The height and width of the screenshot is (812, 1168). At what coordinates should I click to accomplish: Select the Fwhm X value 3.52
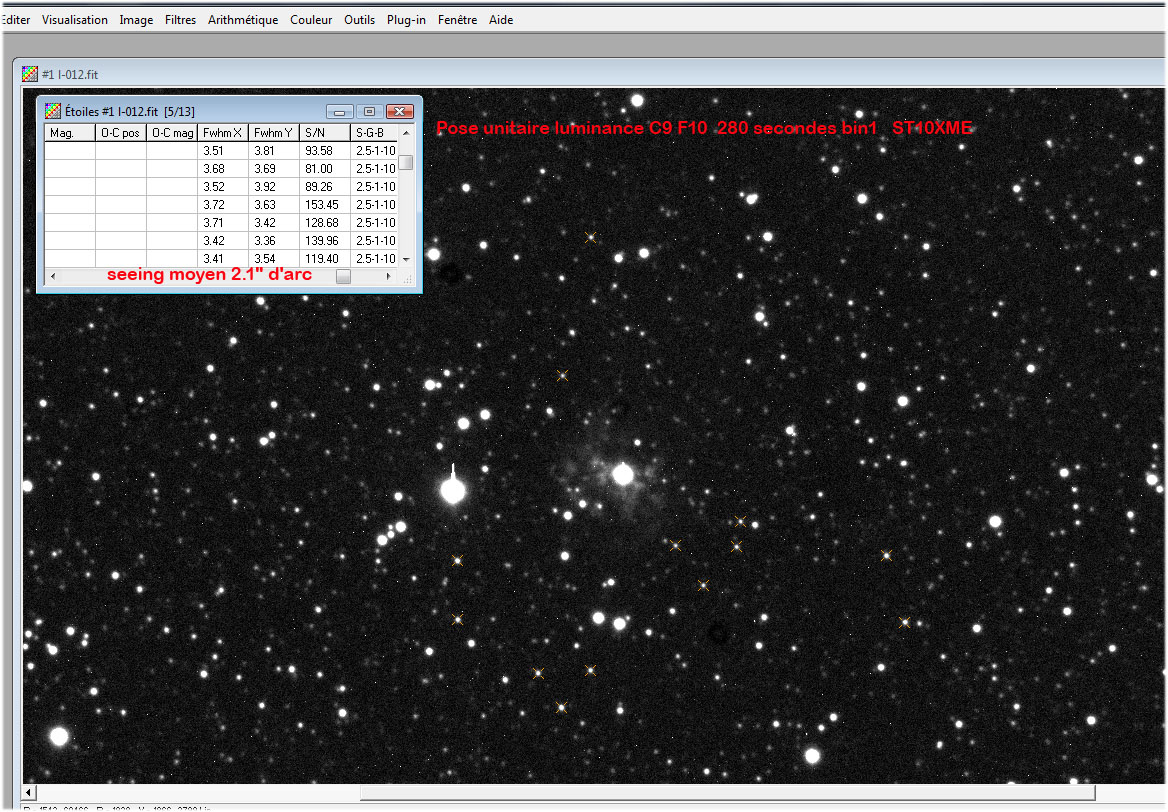pyautogui.click(x=214, y=186)
